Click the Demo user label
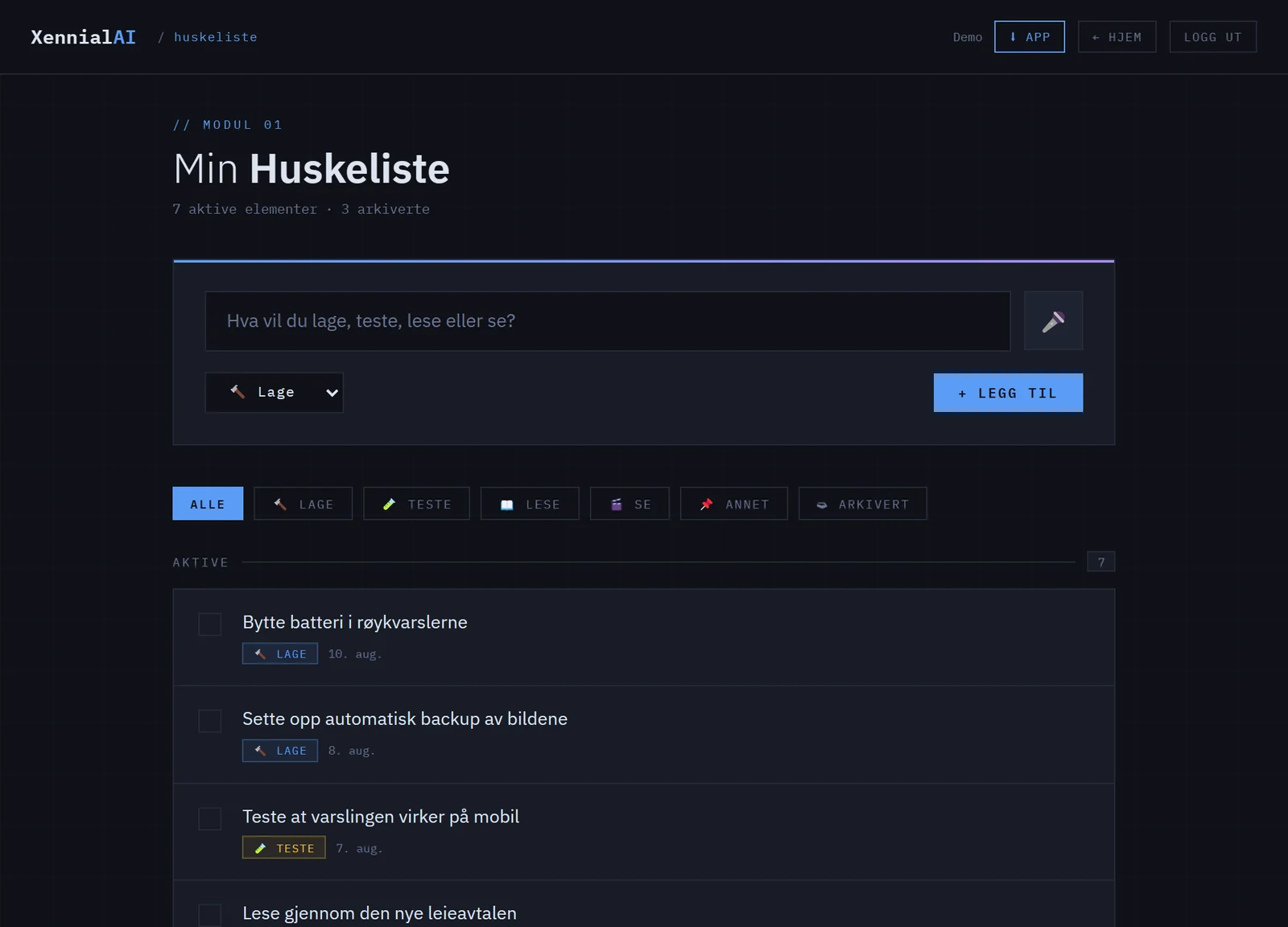The image size is (1288, 927). [968, 37]
